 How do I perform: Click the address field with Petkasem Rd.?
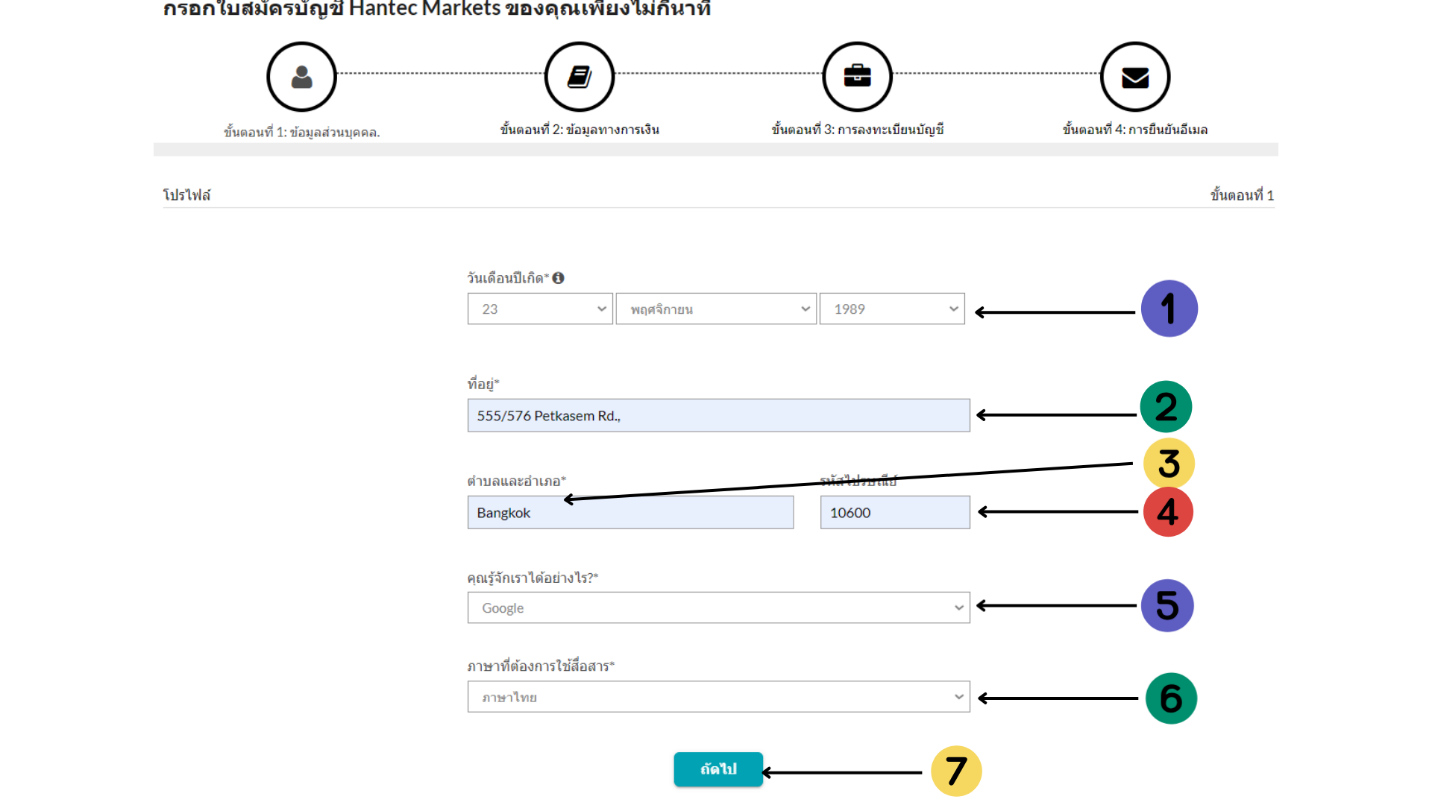coord(718,415)
